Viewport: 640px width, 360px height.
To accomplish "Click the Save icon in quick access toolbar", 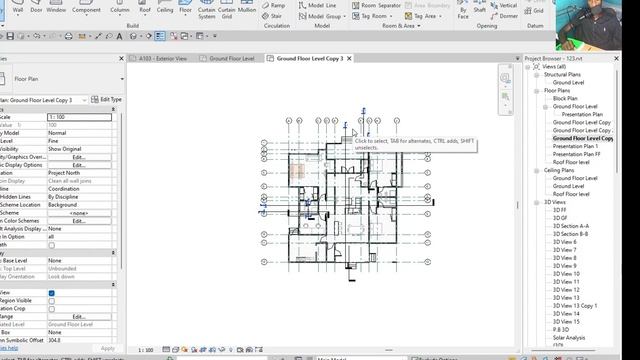I will [x=10, y=36].
